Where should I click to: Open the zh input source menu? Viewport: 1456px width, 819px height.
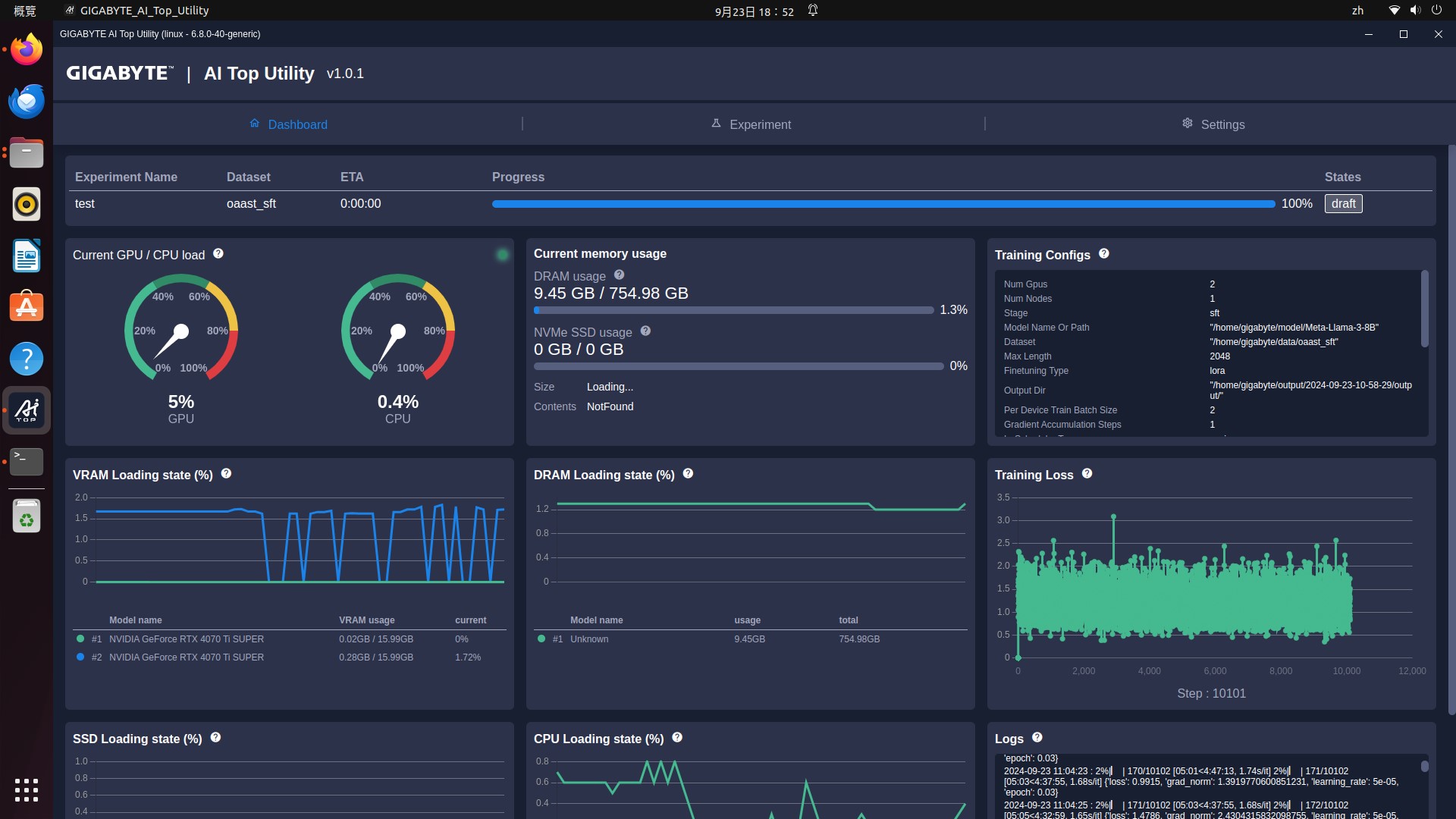click(1357, 11)
